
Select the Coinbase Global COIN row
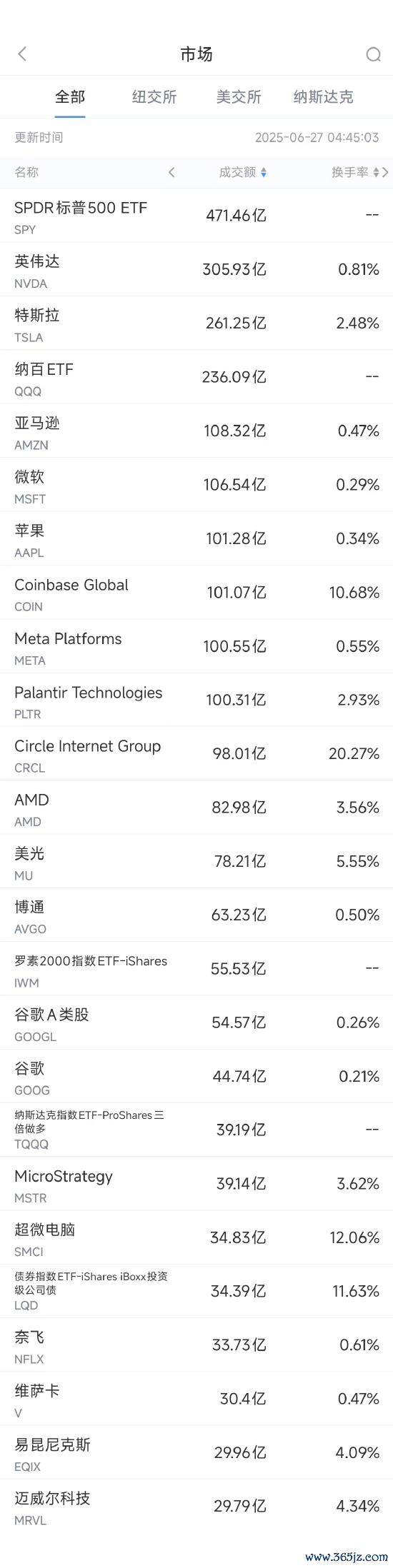[x=196, y=592]
